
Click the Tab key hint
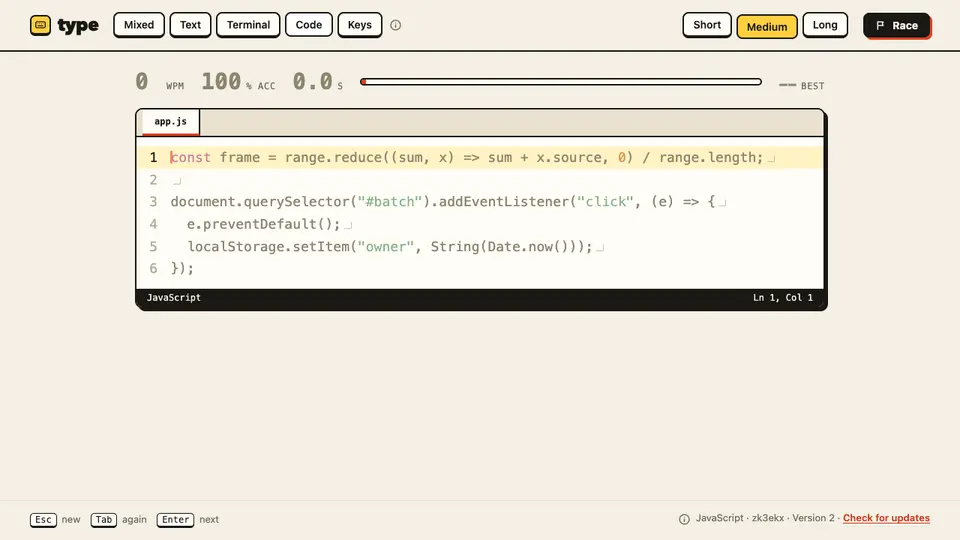[x=103, y=520]
